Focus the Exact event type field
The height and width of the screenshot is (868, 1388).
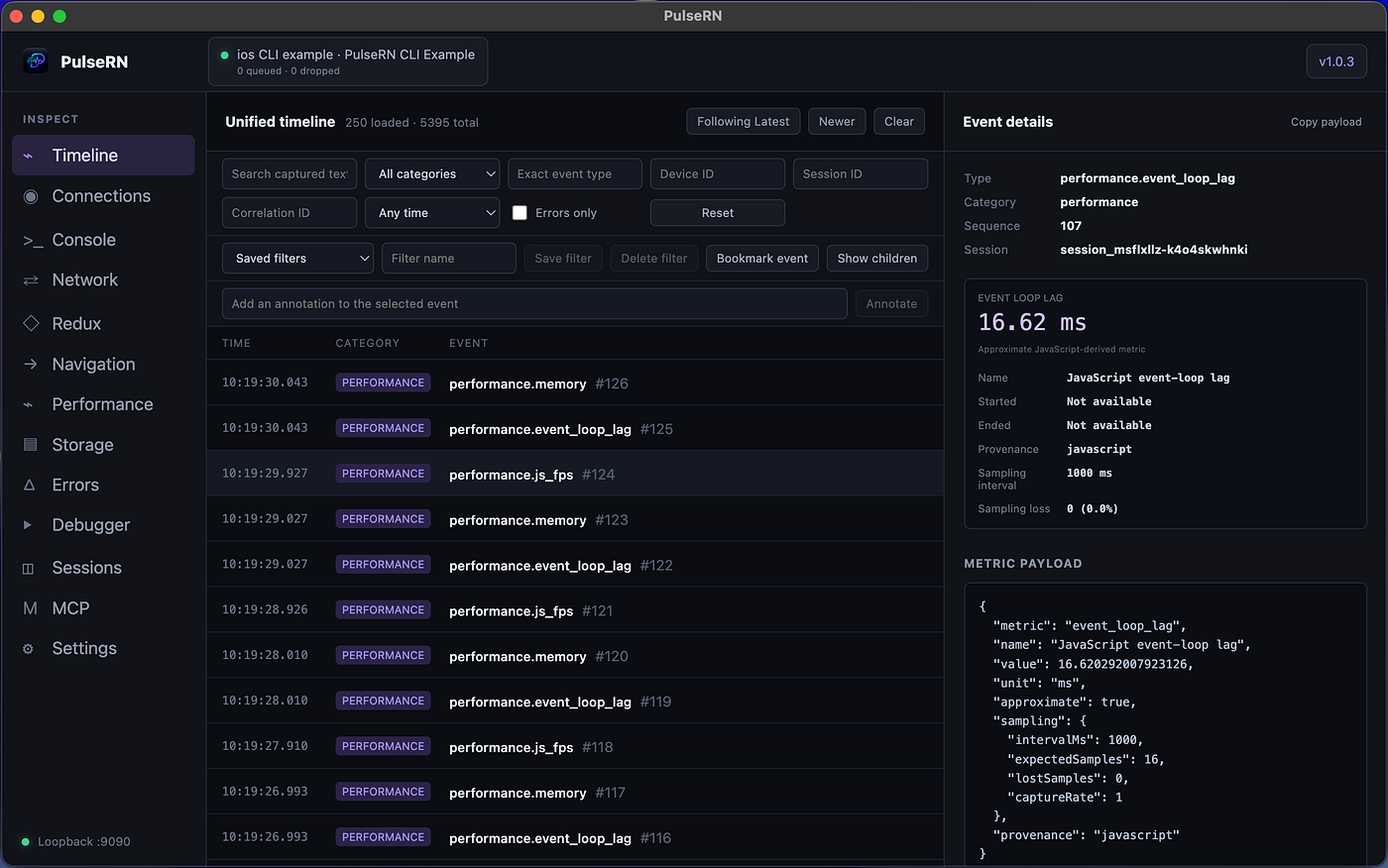(x=575, y=173)
